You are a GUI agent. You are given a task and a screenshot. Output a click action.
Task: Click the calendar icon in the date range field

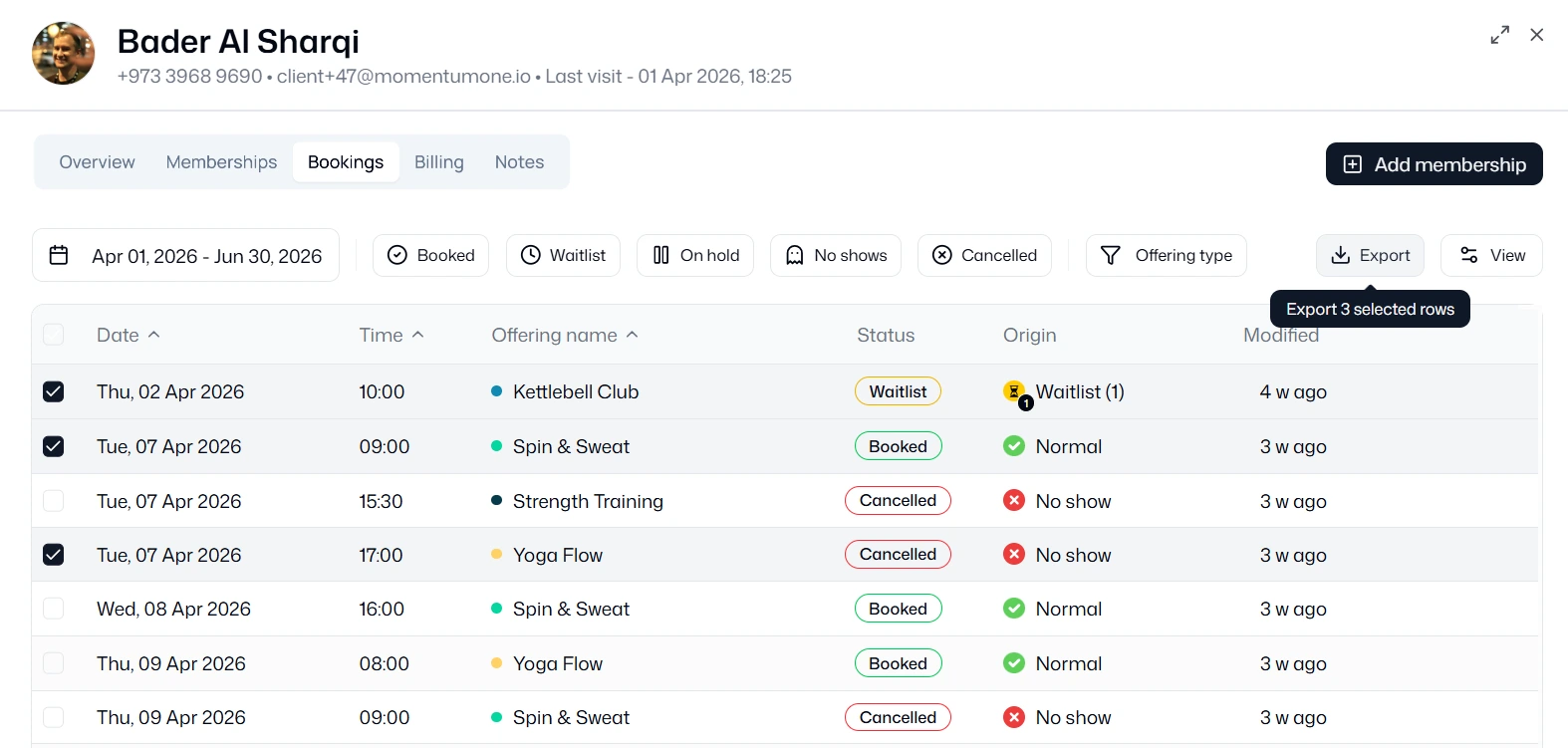pos(59,255)
